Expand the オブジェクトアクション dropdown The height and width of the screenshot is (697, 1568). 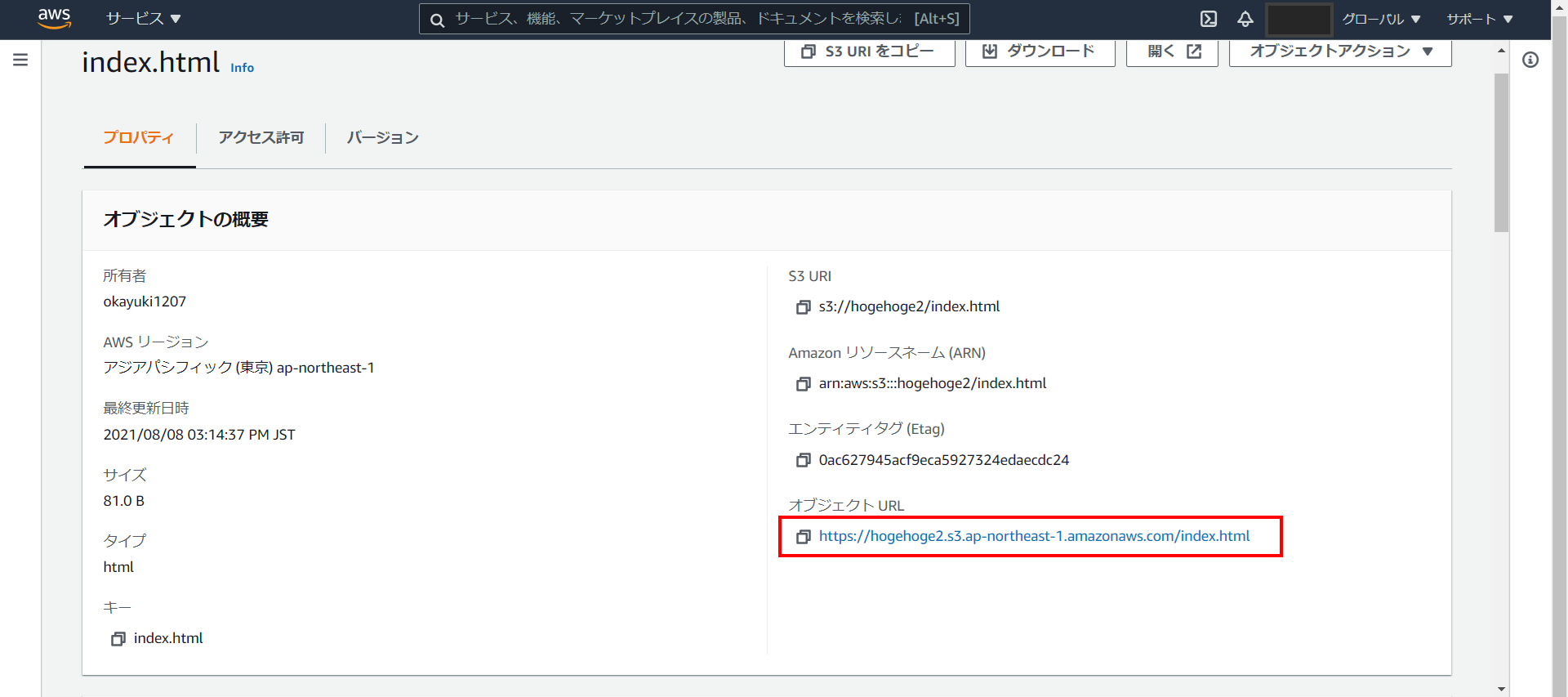point(1340,51)
